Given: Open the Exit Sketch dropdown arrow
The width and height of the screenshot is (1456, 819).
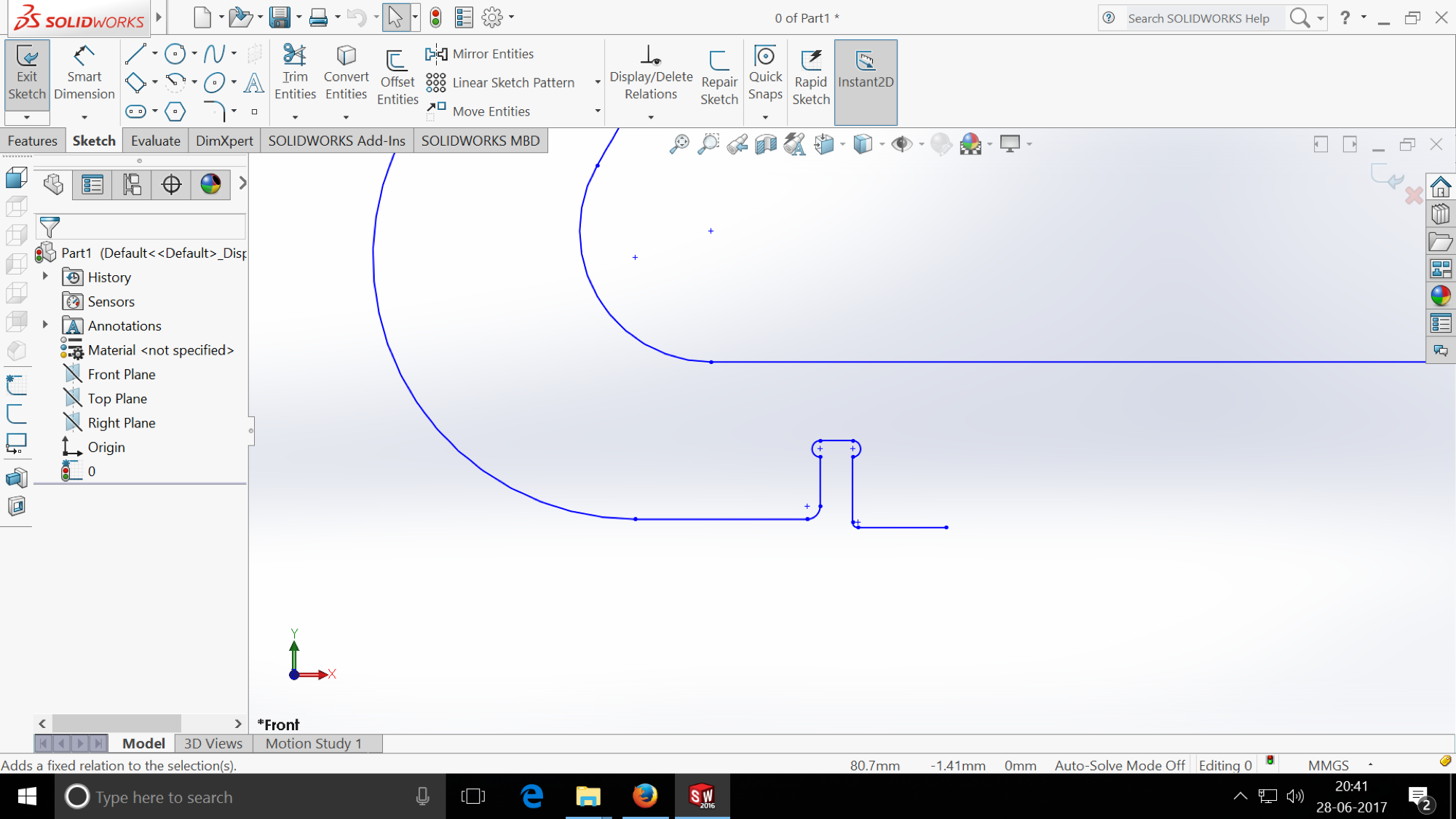Looking at the screenshot, I should [27, 117].
